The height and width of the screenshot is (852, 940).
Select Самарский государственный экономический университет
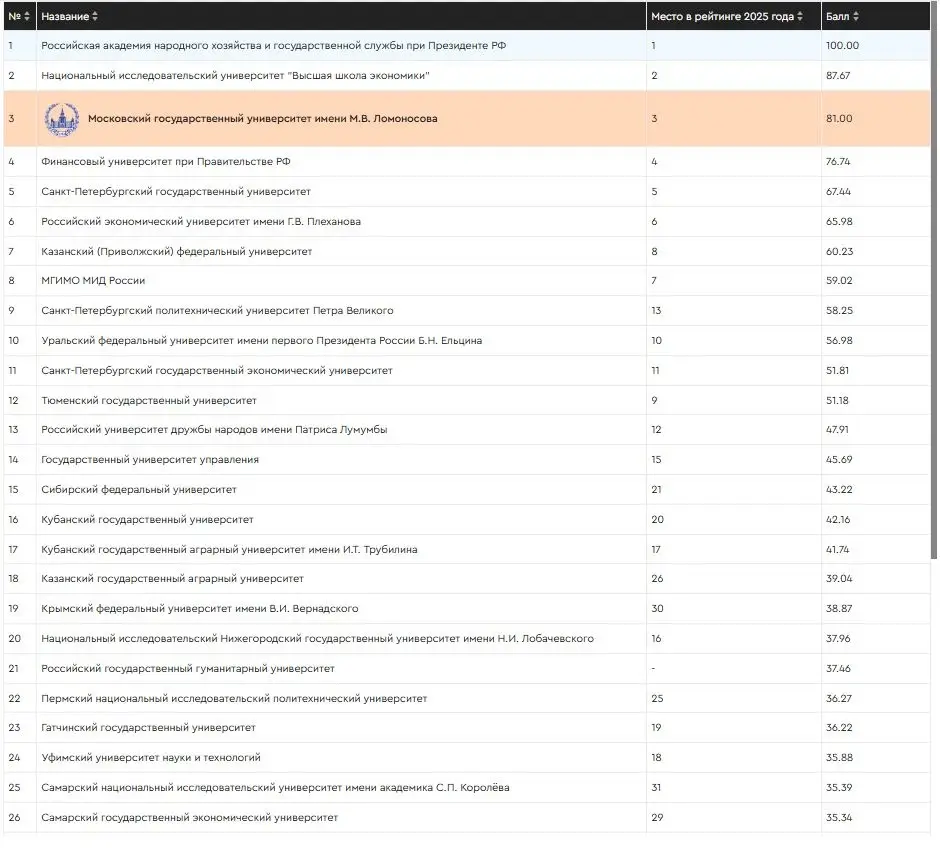(189, 818)
